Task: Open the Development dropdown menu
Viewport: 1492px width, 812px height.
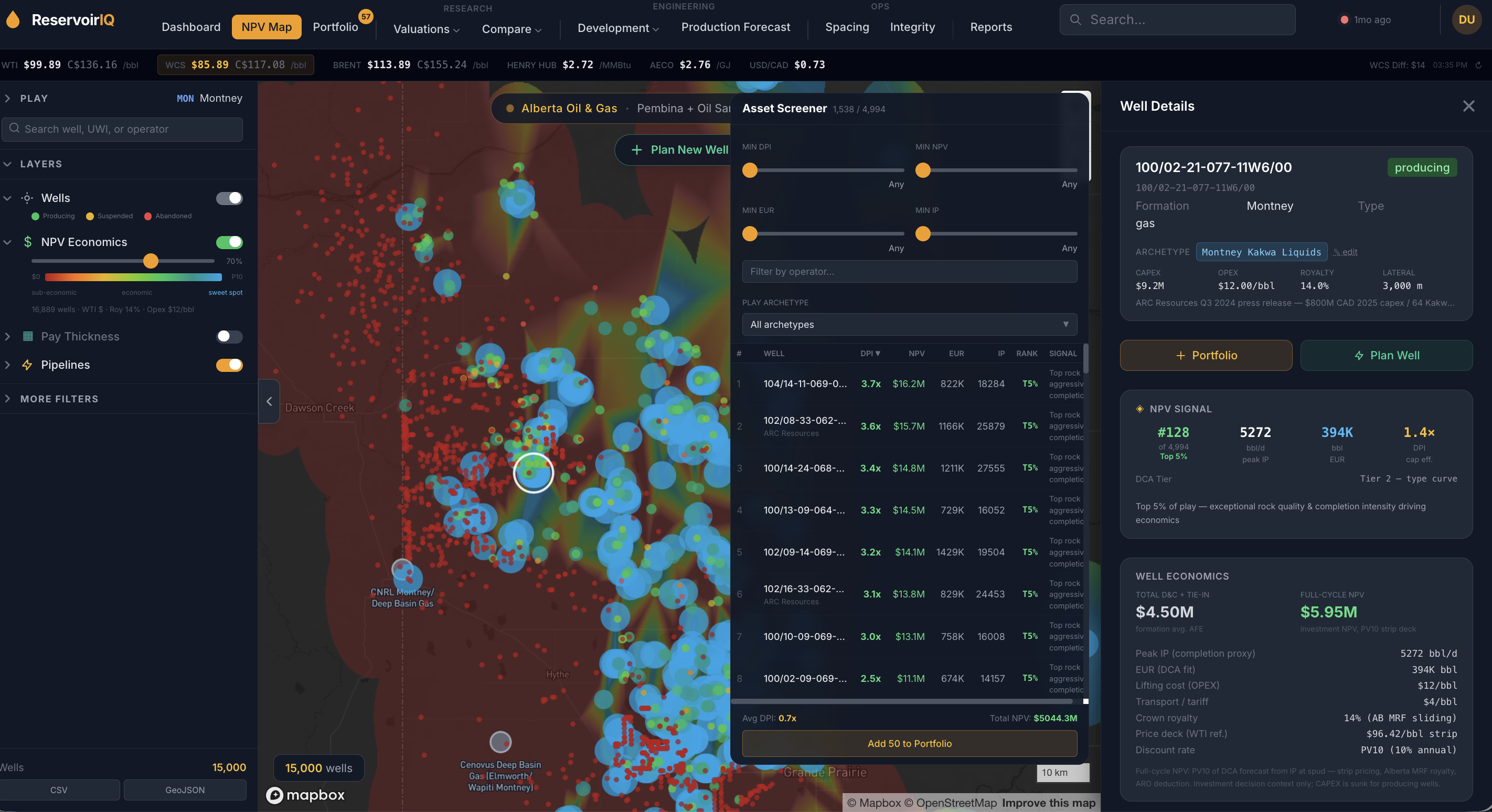Action: (x=618, y=28)
